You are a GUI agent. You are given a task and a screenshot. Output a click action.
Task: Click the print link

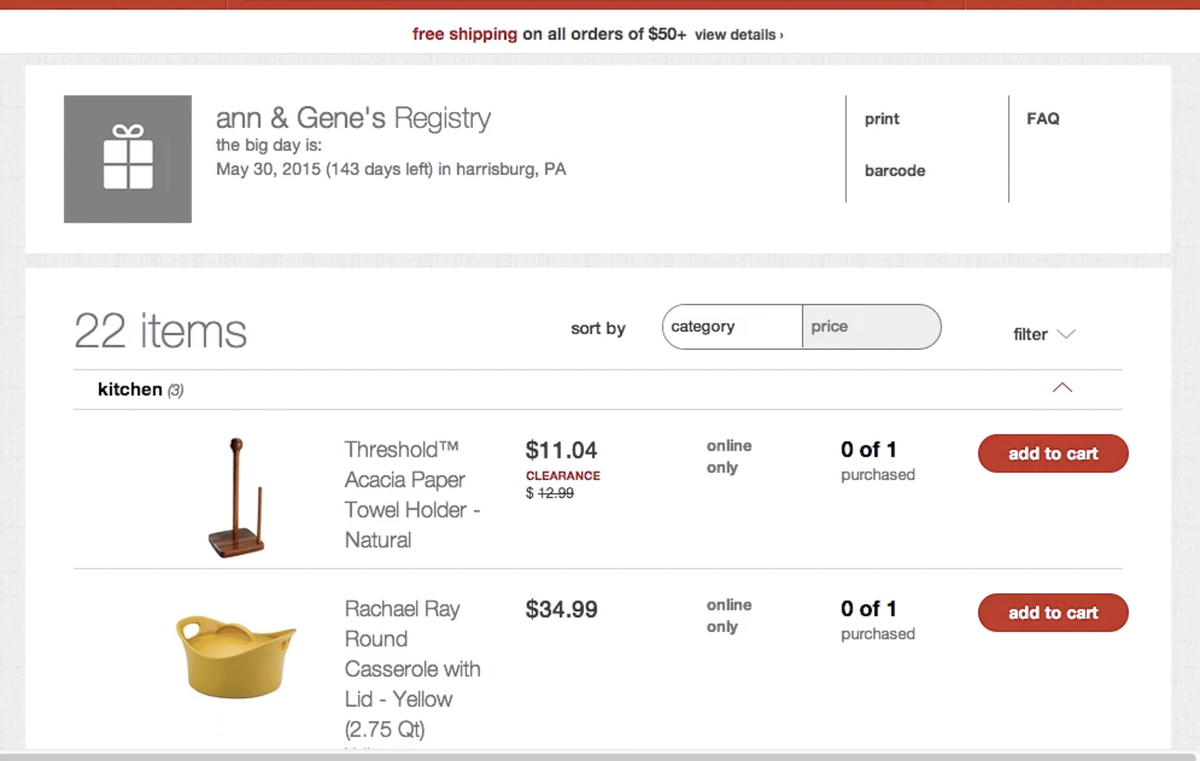click(882, 119)
